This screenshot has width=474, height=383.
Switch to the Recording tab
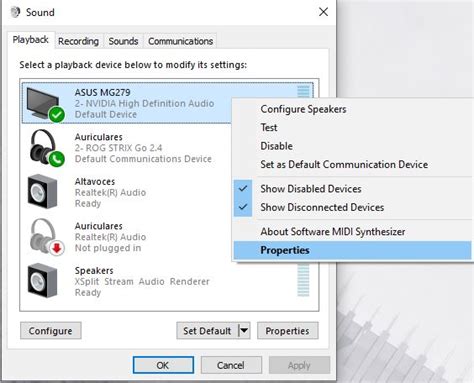pos(78,41)
